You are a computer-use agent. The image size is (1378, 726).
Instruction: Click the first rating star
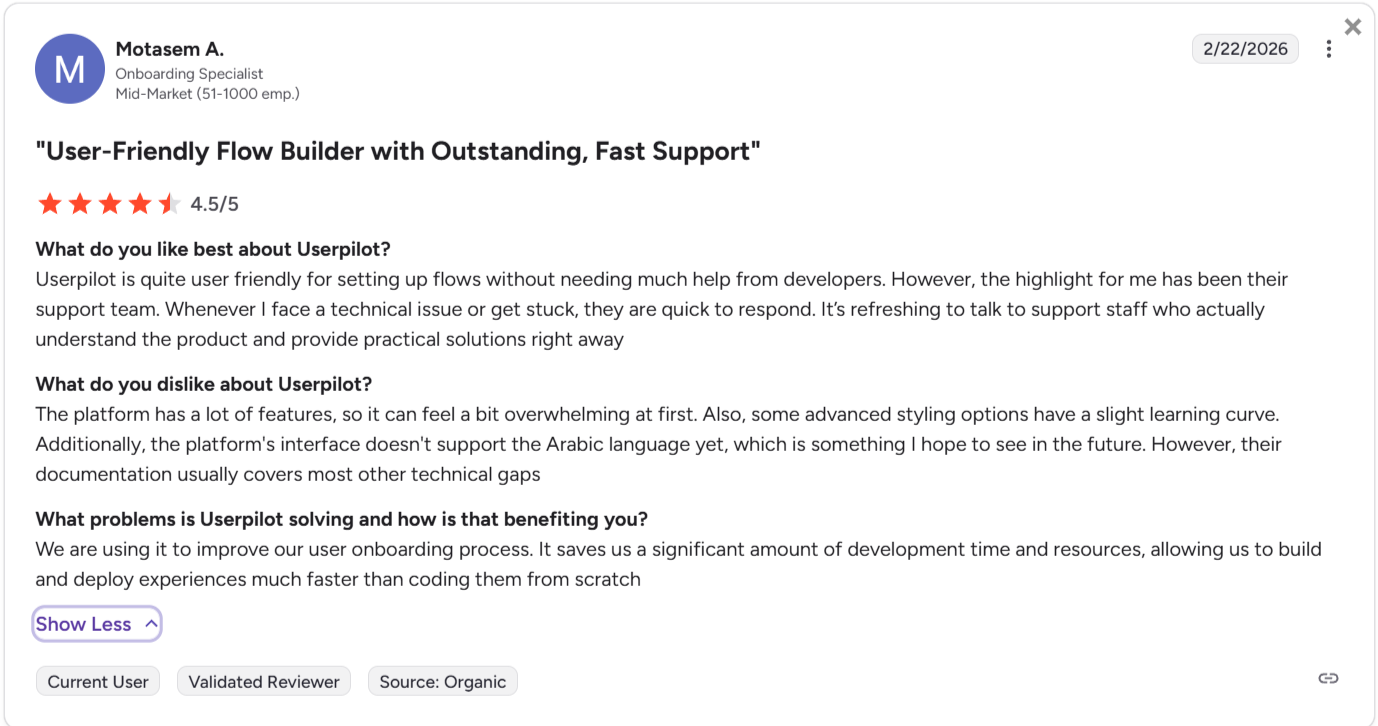(49, 204)
